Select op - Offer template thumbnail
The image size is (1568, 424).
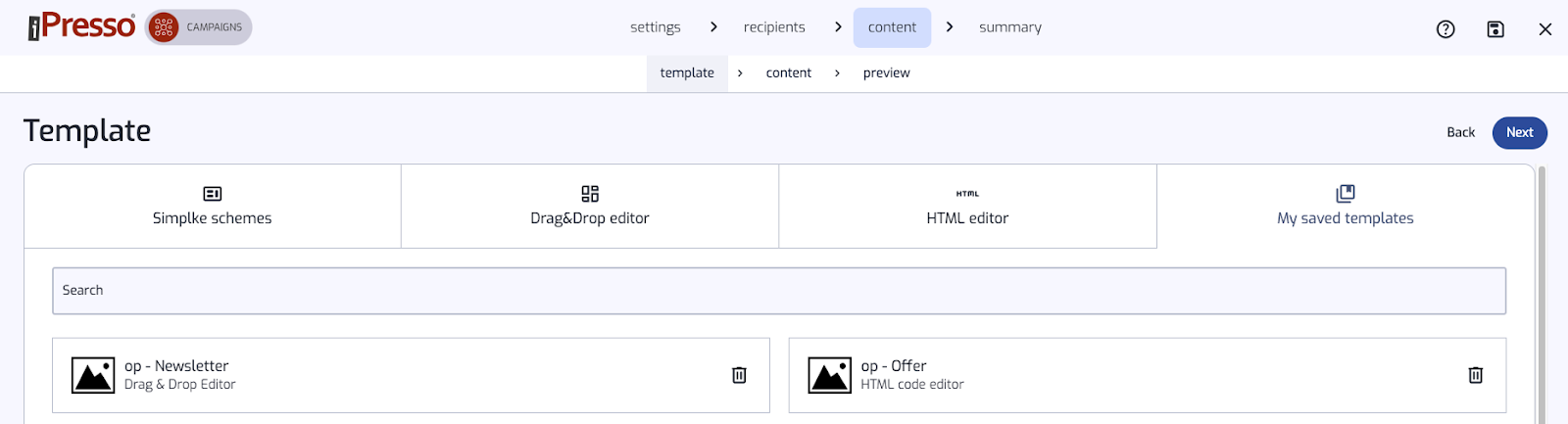[x=830, y=375]
